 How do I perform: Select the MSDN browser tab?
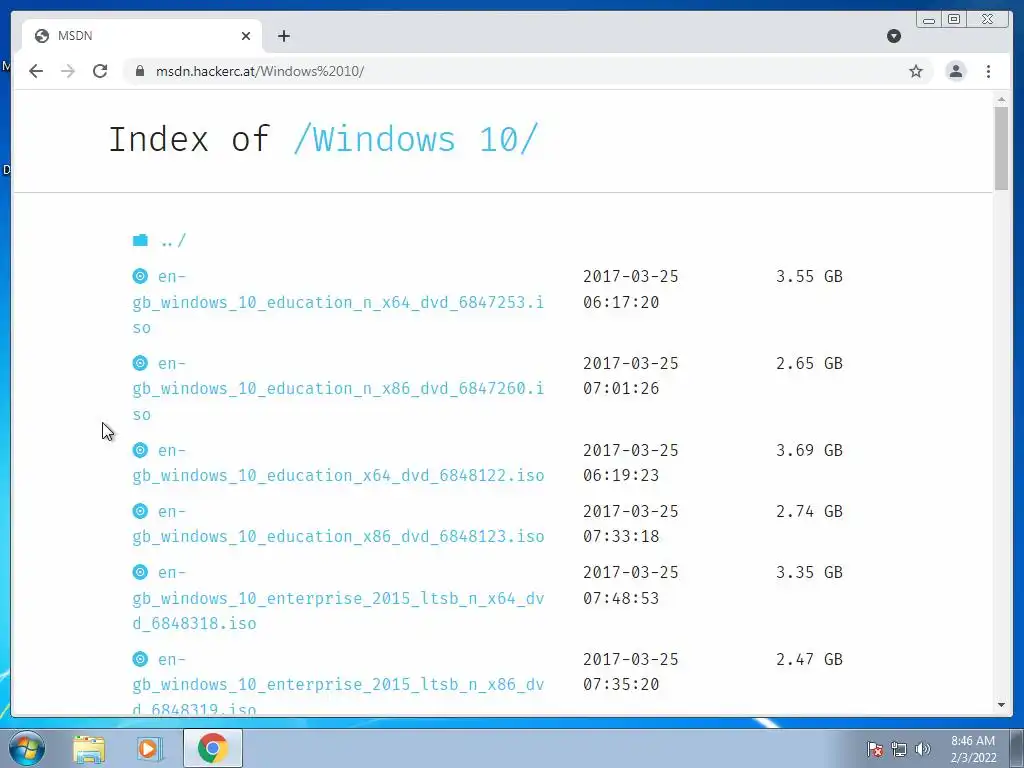click(x=142, y=36)
